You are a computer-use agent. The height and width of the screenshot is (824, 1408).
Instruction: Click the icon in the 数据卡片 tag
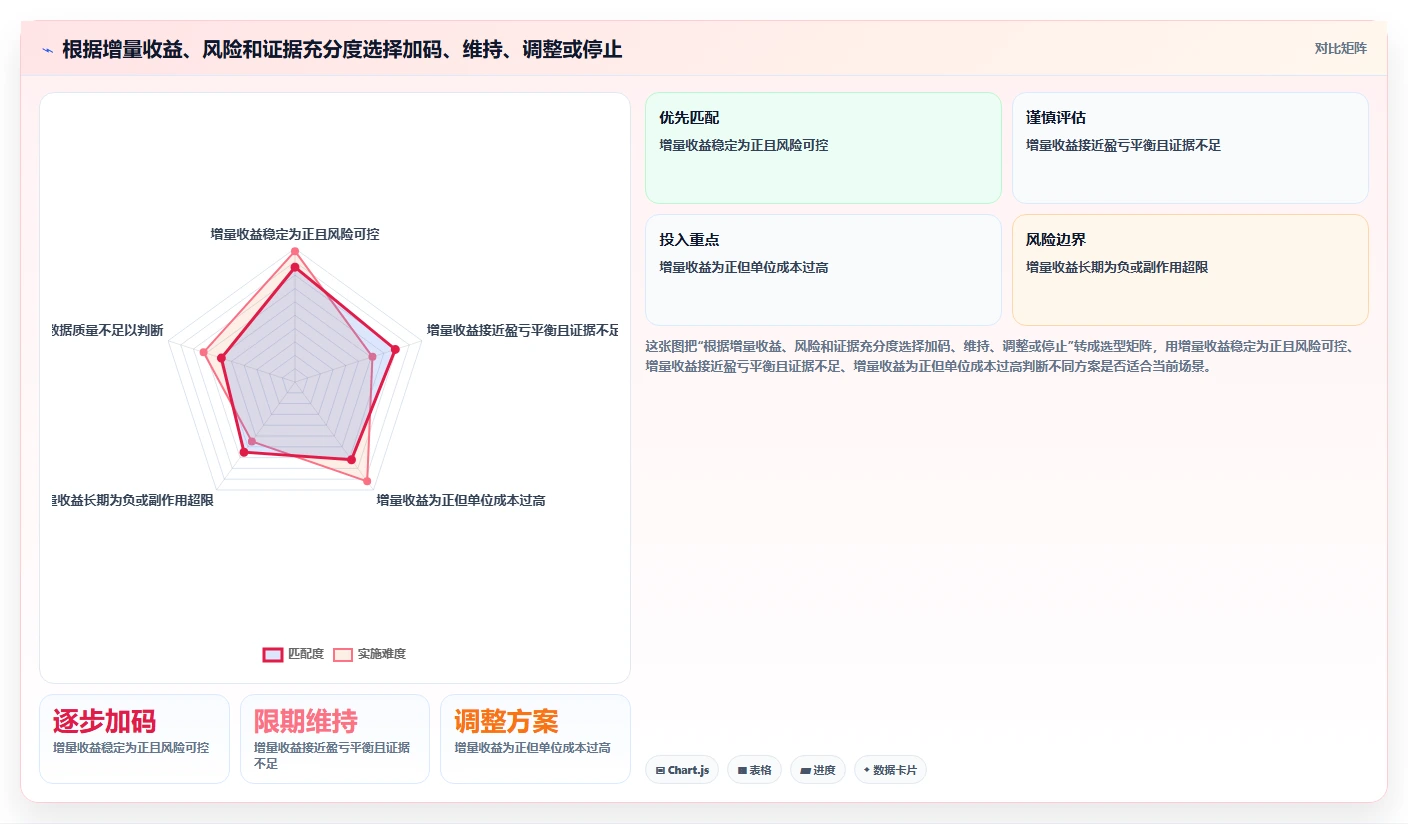[867, 770]
